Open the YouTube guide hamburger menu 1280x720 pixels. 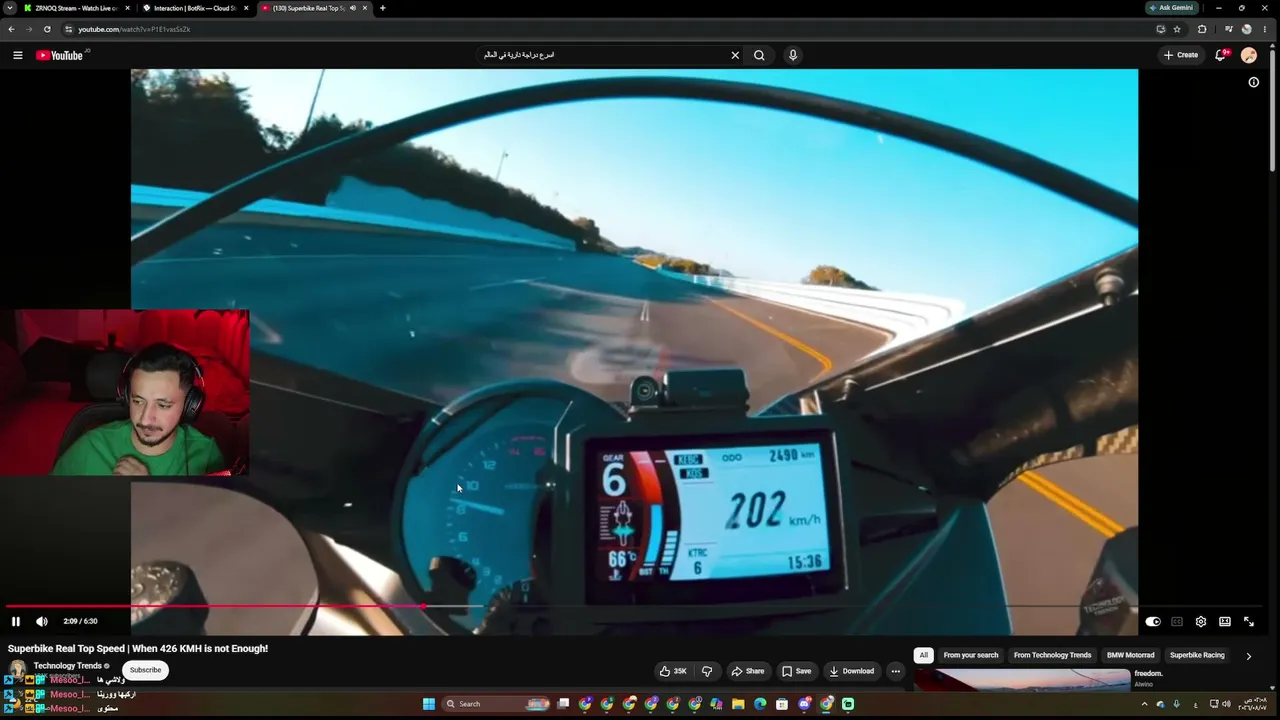(18, 55)
